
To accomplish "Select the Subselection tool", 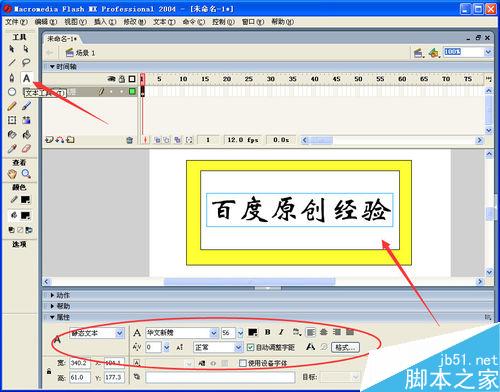I will pyautogui.click(x=26, y=49).
